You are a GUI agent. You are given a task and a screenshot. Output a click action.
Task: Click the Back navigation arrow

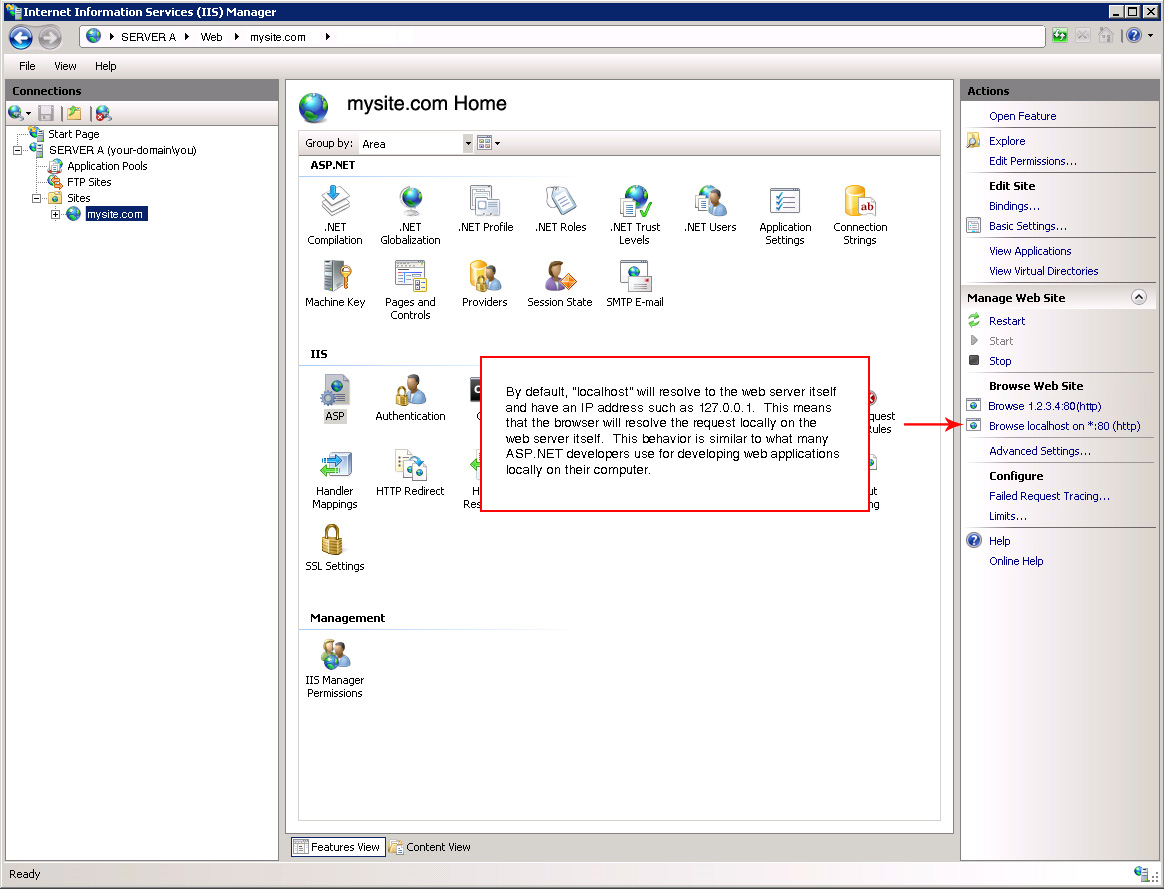21,37
